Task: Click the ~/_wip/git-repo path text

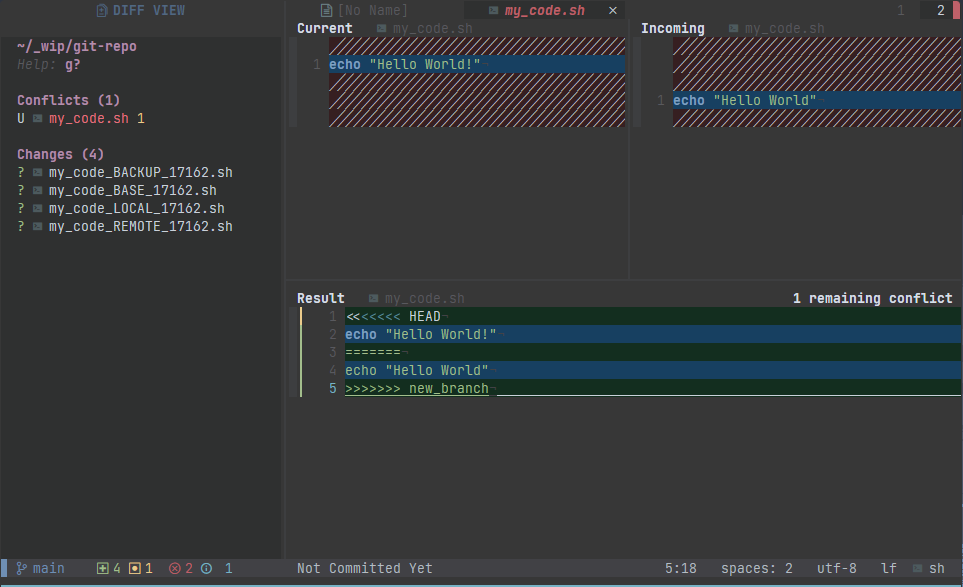Action: pyautogui.click(x=77, y=46)
